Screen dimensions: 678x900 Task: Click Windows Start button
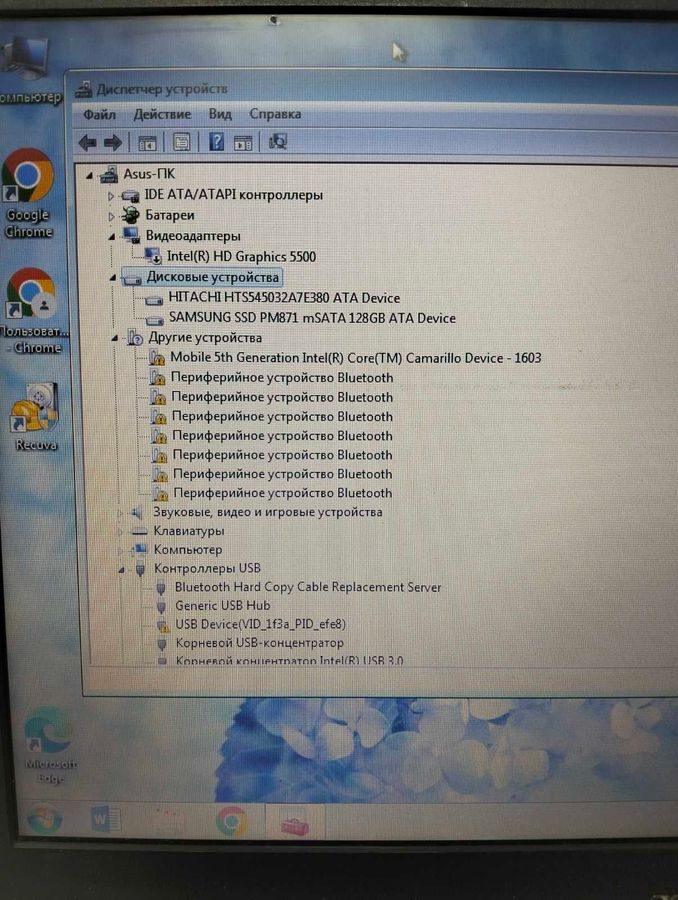click(42, 820)
